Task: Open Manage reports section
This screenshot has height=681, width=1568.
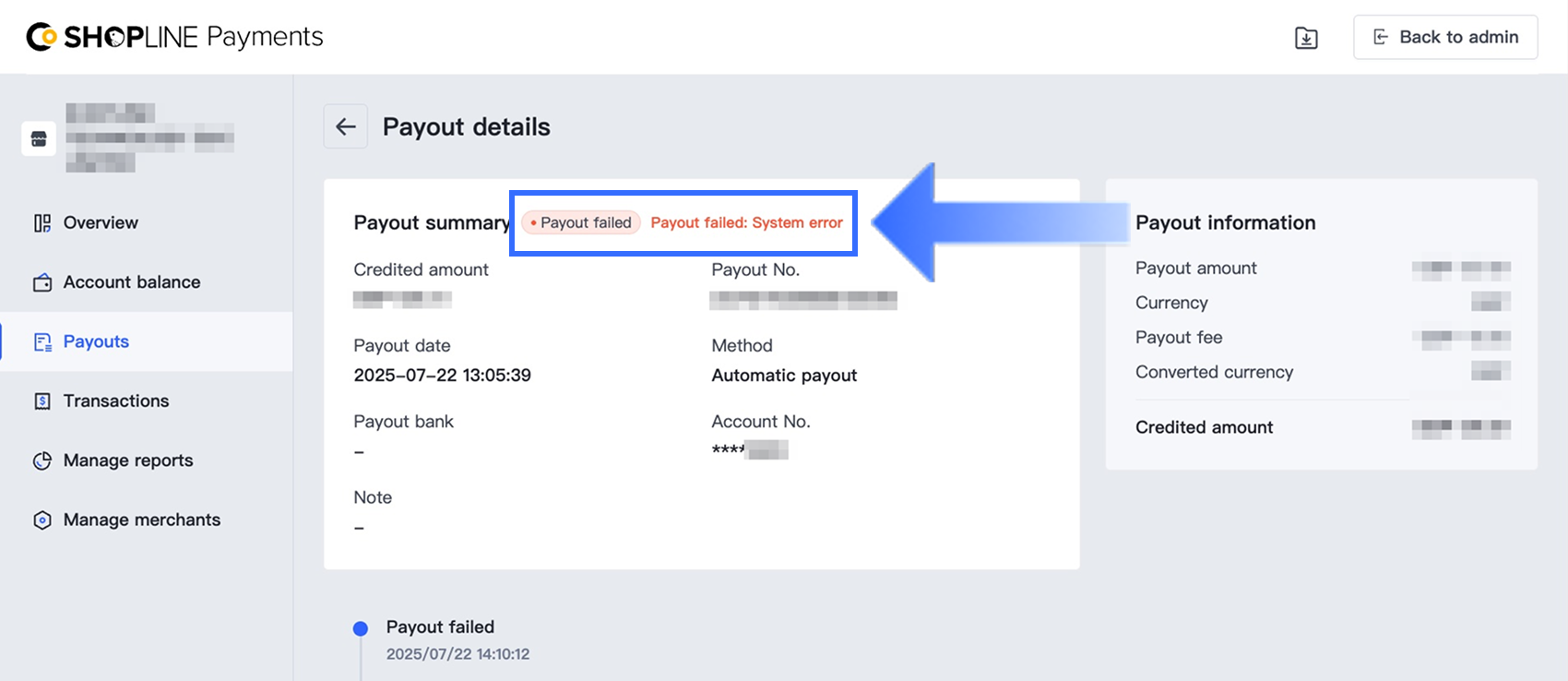Action: (x=128, y=460)
